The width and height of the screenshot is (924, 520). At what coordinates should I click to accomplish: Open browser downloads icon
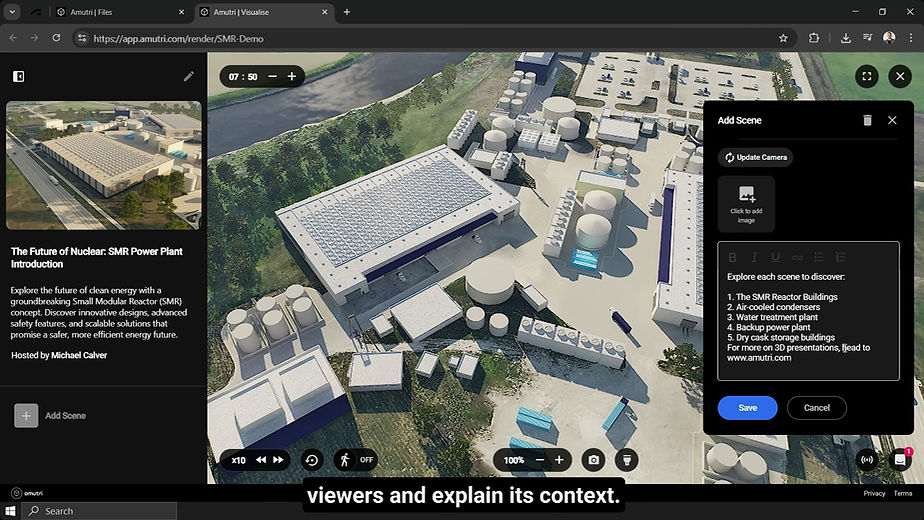[x=845, y=38]
